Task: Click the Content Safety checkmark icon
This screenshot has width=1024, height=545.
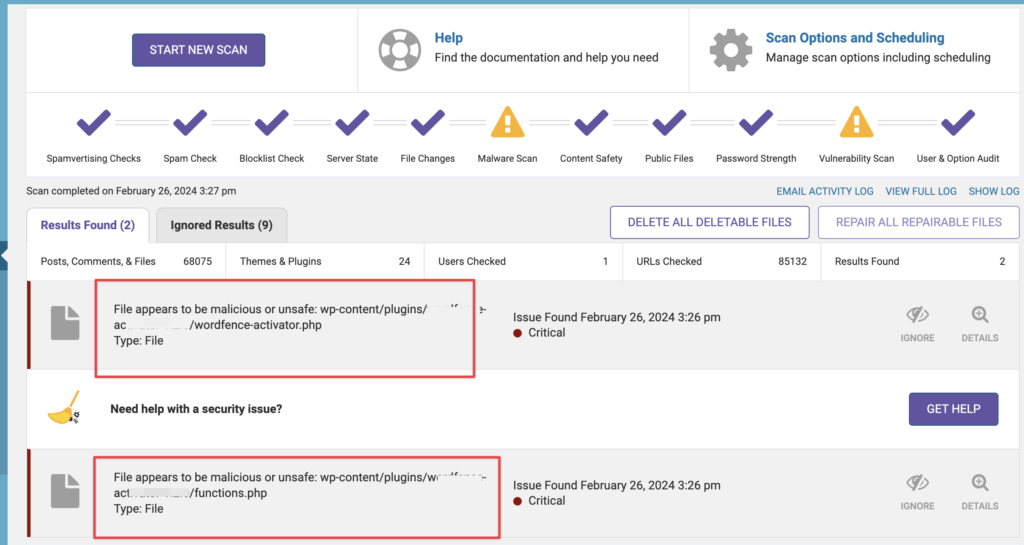Action: (x=591, y=123)
